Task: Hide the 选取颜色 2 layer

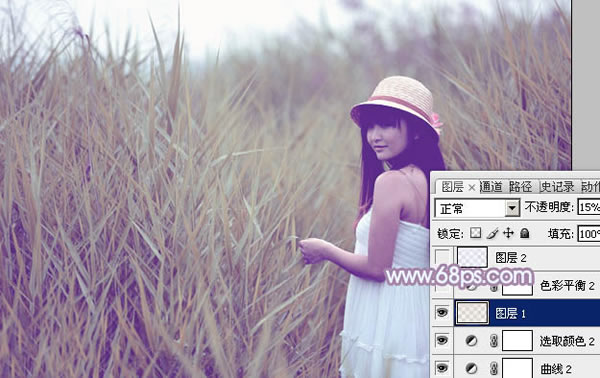Action: 442,340
